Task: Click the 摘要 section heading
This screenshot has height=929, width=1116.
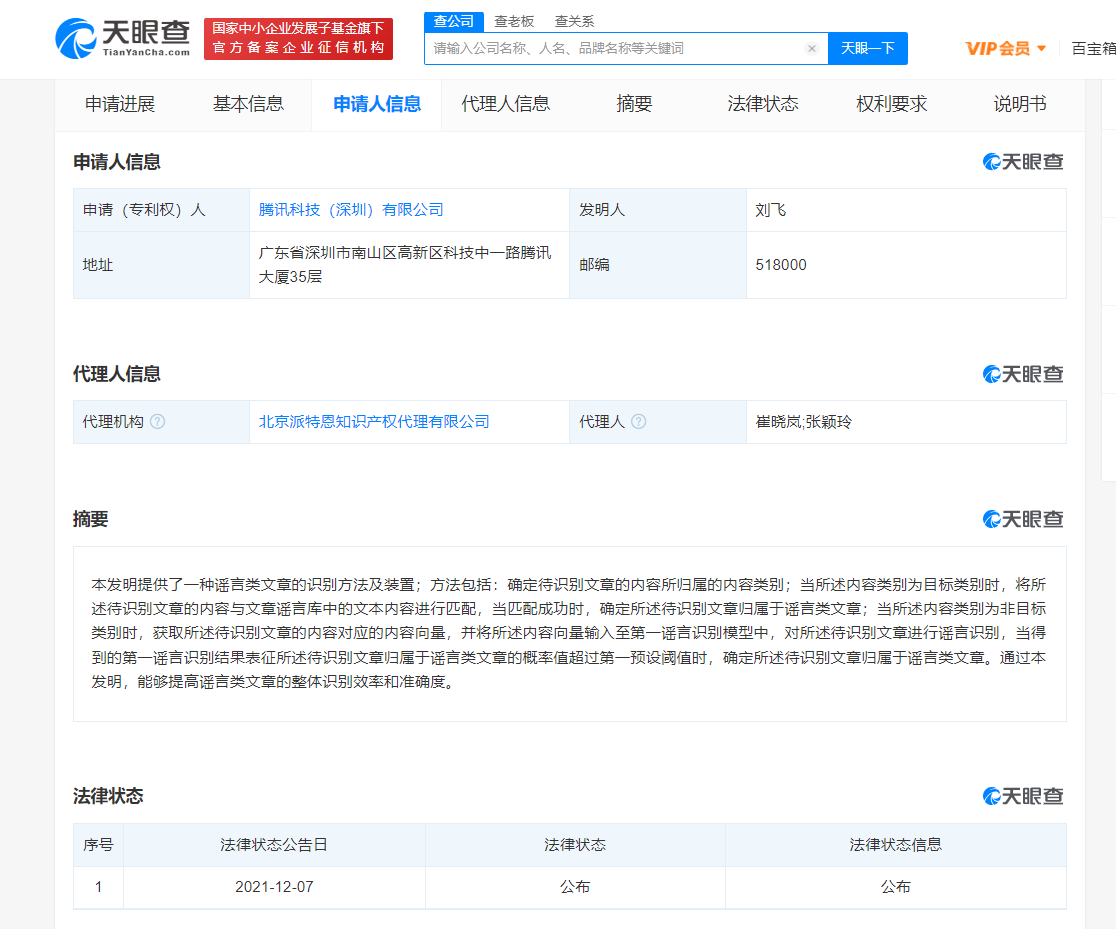Action: click(90, 519)
